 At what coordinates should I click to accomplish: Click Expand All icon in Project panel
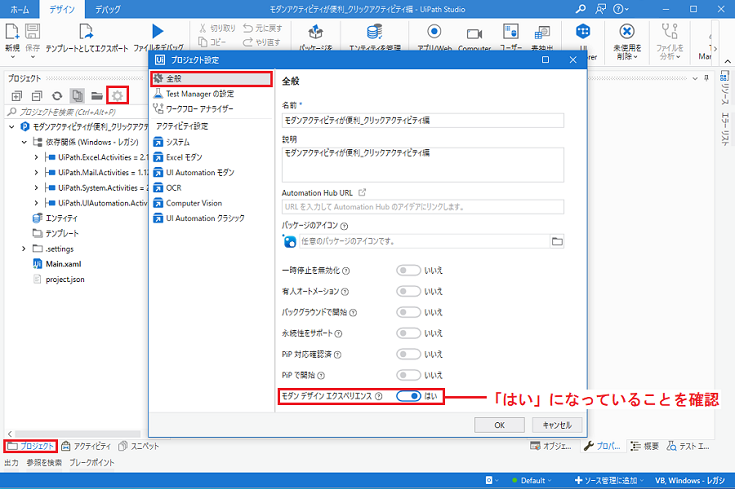[x=17, y=96]
